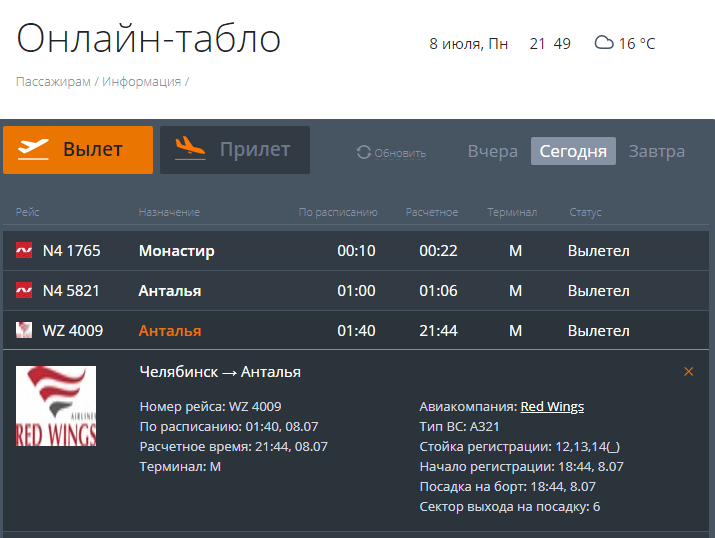Click the large Red Wings logo
Screen dimensions: 715x538
click(56, 406)
